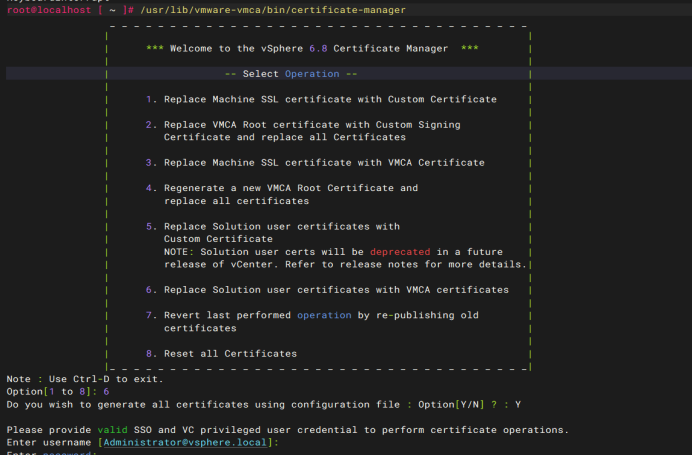Select option 1 Replace Machine SSL with Custom Certificate
This screenshot has height=455, width=692.
tap(321, 99)
